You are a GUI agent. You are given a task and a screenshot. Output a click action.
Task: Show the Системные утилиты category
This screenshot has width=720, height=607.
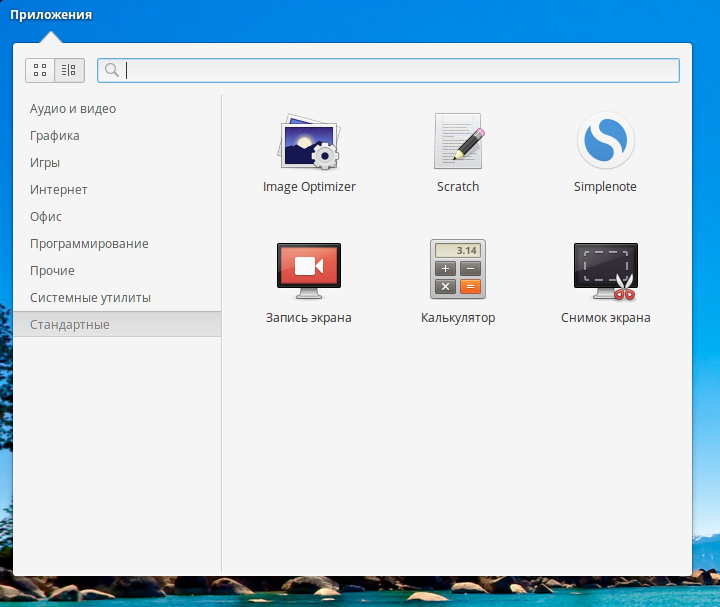pyautogui.click(x=90, y=298)
